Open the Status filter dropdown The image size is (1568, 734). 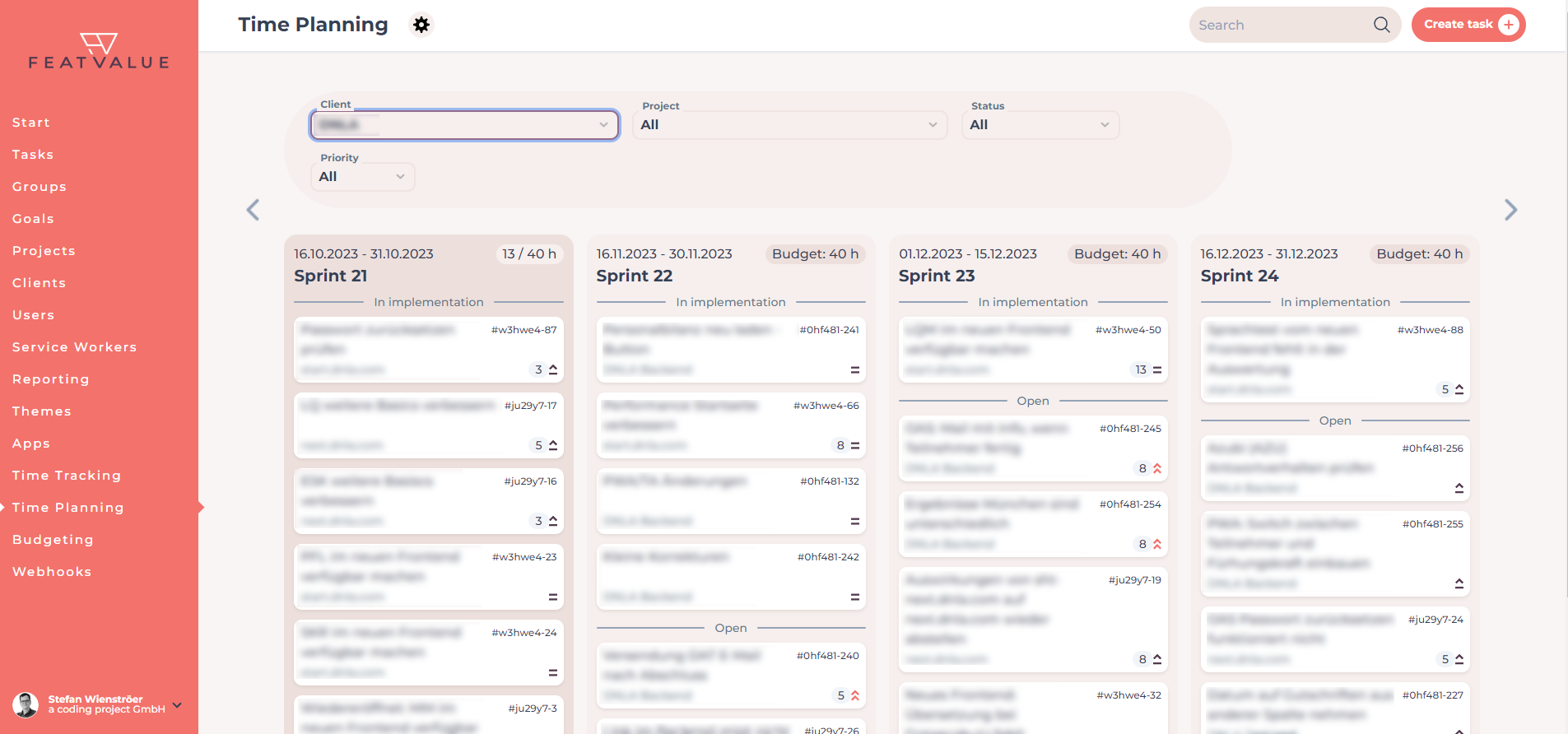(1040, 124)
